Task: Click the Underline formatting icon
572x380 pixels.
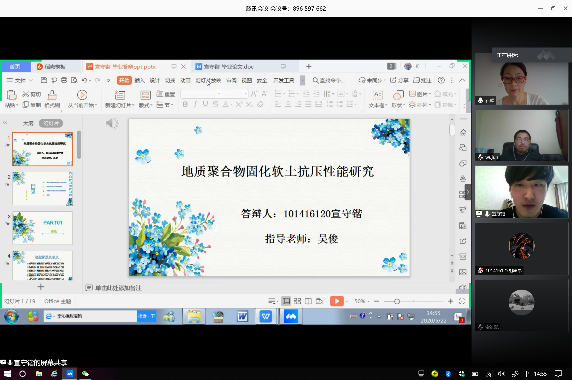Action: (x=205, y=105)
